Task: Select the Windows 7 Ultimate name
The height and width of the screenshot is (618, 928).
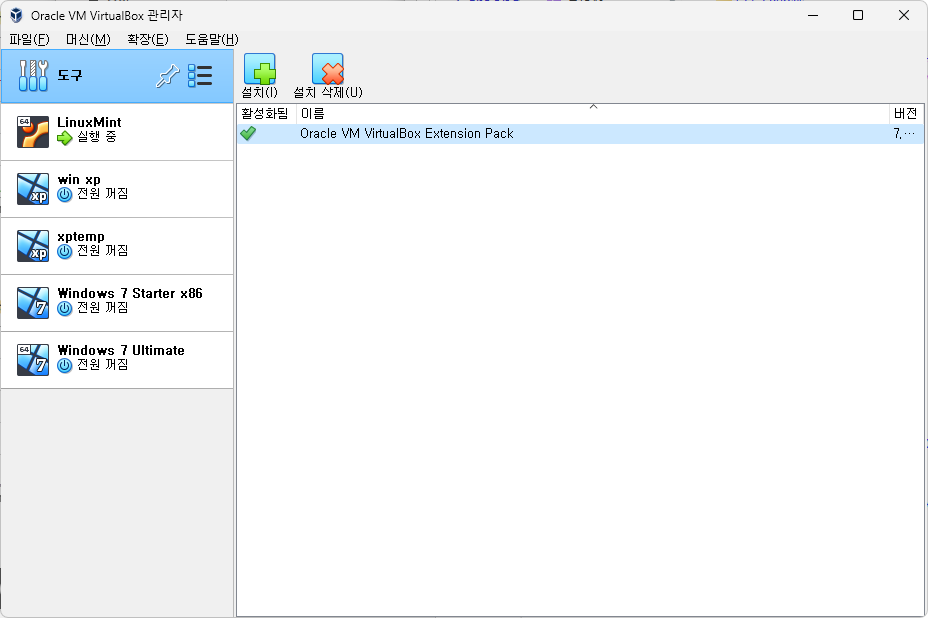Action: tap(121, 350)
